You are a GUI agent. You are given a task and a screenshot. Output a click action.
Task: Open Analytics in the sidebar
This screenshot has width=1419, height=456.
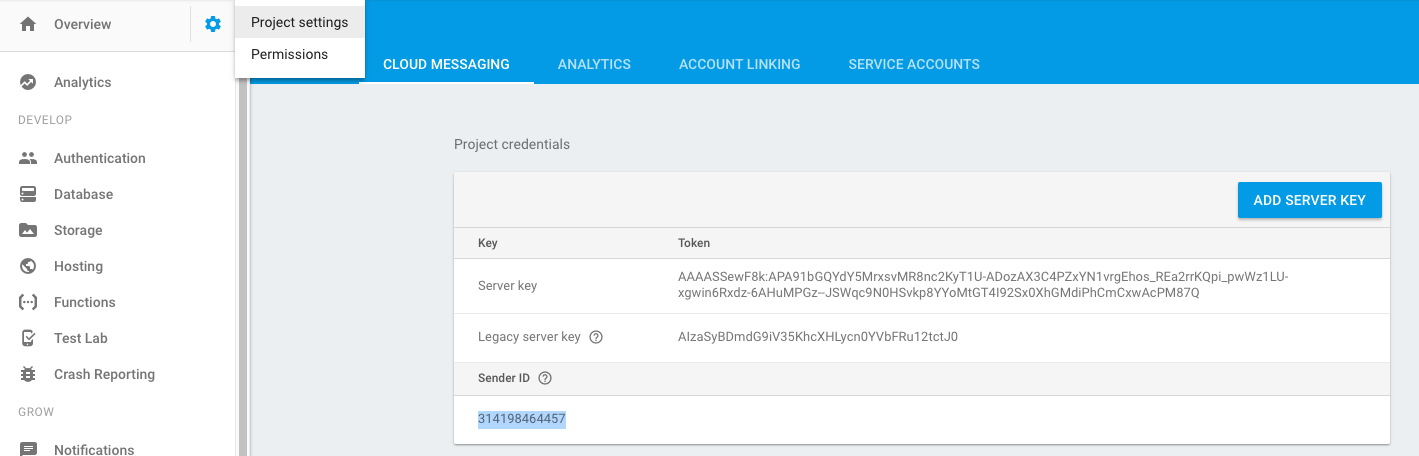83,82
